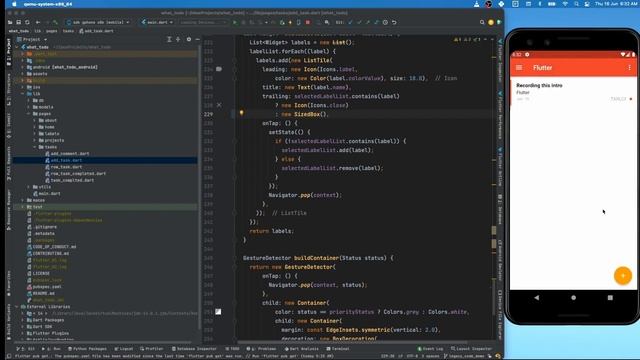Tap the emulator Recents square button
640x360 pixels.
(x=610, y=298)
